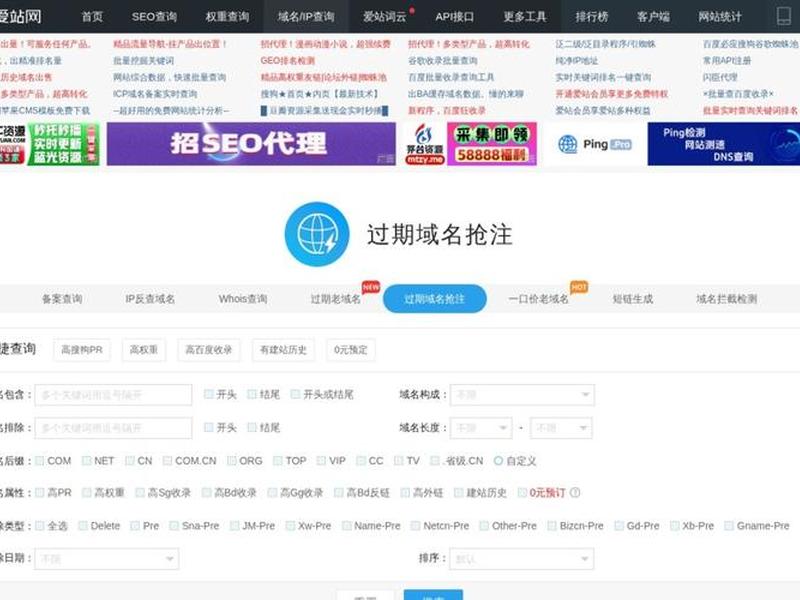Expand the 域名长度 minimum dropdown

(x=481, y=428)
